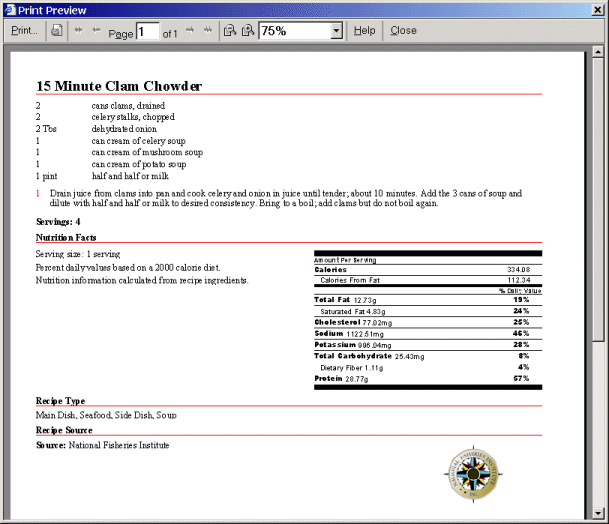Click 'Total Fat 12.73g' row
609x524 pixels.
428,300
